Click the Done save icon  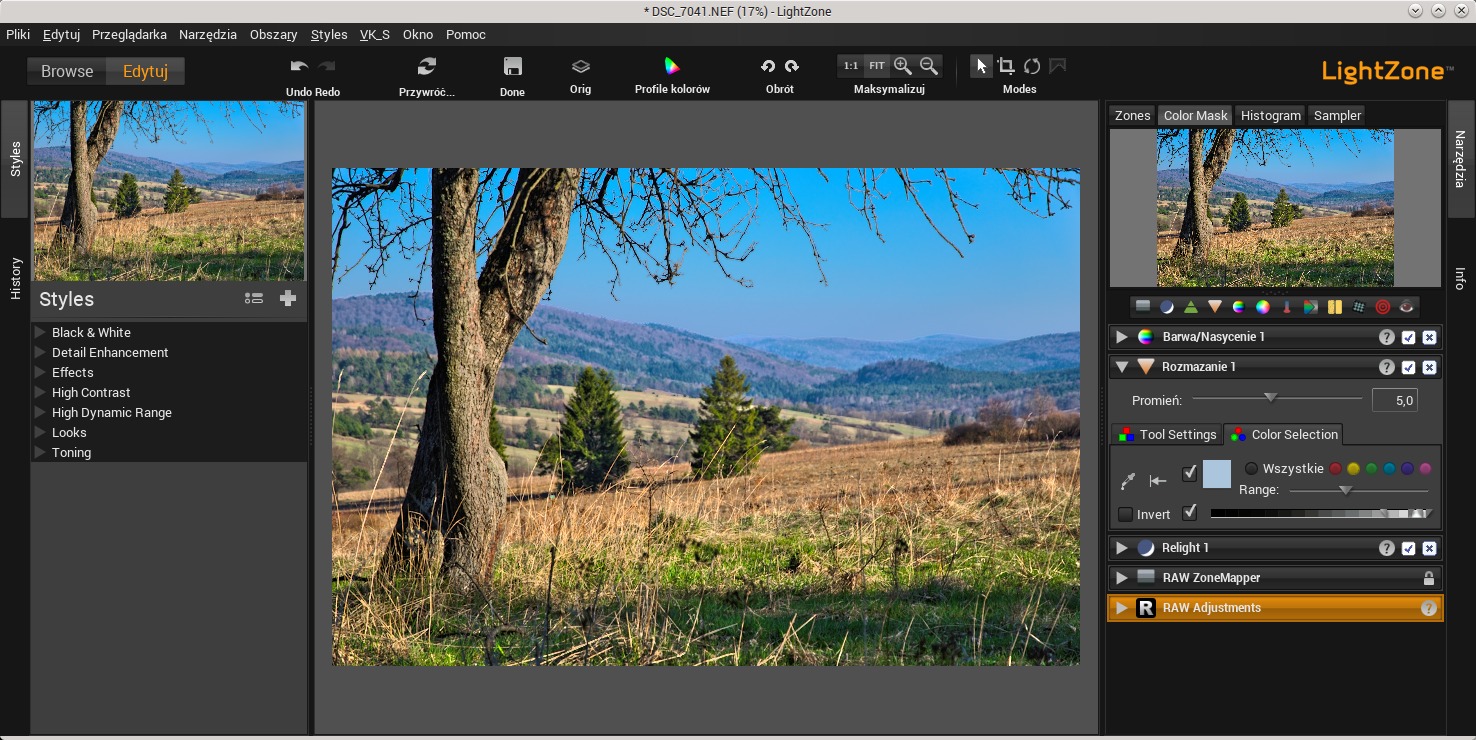(512, 66)
